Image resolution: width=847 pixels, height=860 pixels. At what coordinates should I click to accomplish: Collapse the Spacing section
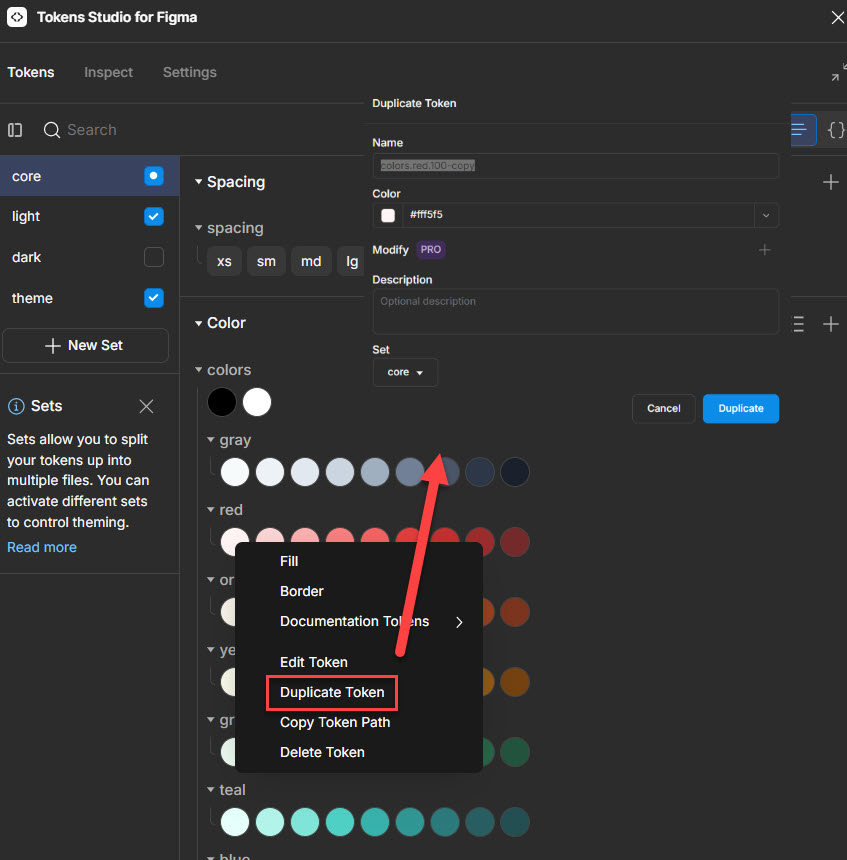[199, 182]
